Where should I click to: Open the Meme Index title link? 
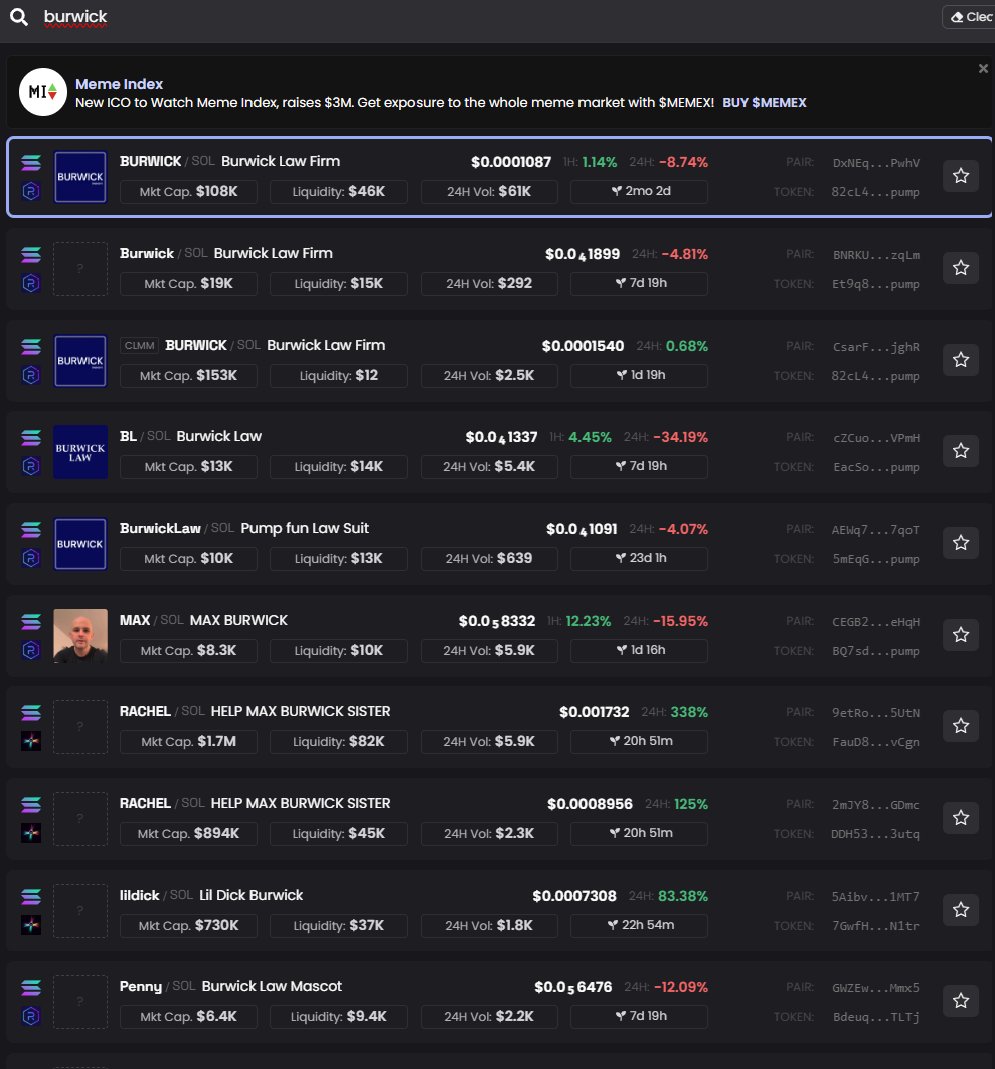(x=119, y=84)
